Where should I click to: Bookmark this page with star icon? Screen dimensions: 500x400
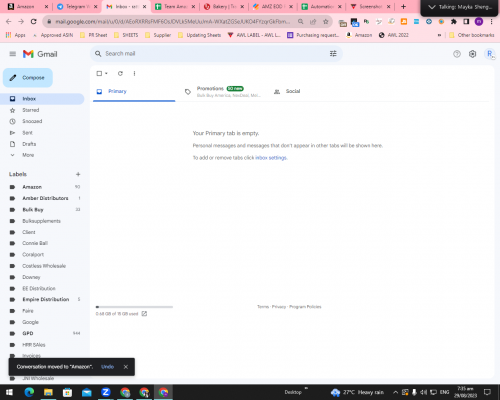pos(325,22)
